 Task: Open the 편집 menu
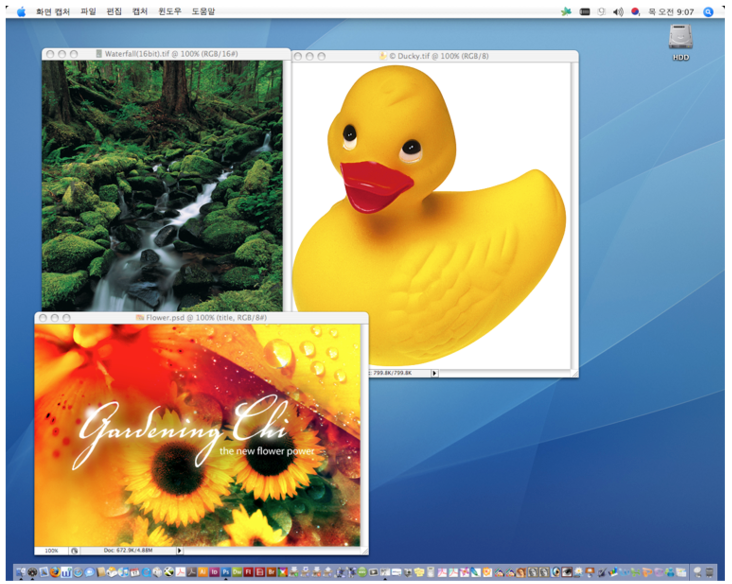115,11
